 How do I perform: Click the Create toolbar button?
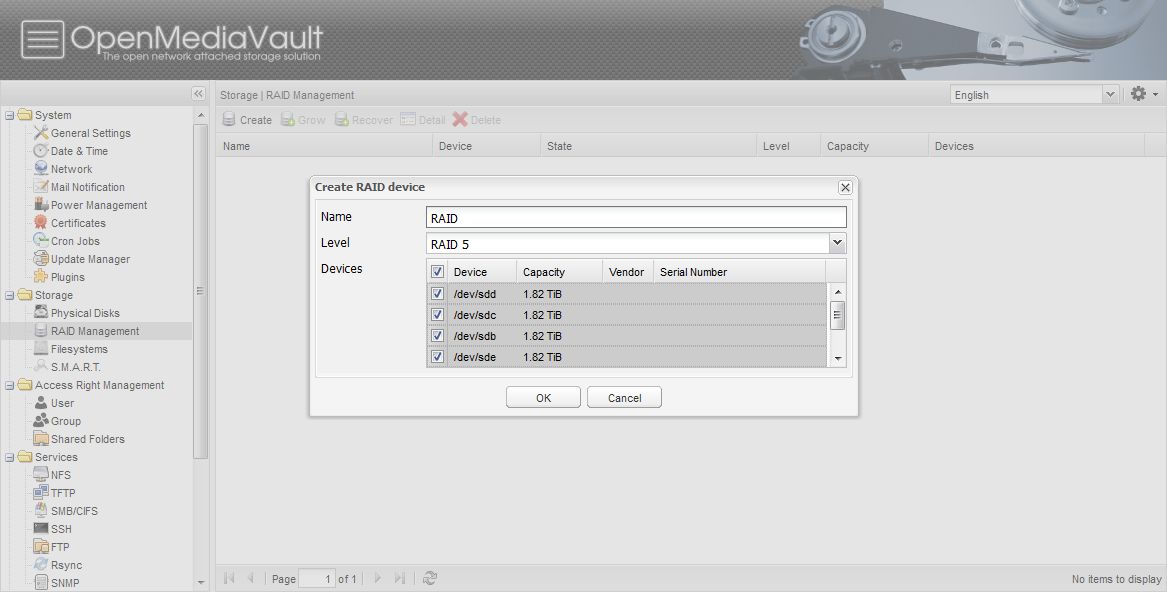pos(248,120)
